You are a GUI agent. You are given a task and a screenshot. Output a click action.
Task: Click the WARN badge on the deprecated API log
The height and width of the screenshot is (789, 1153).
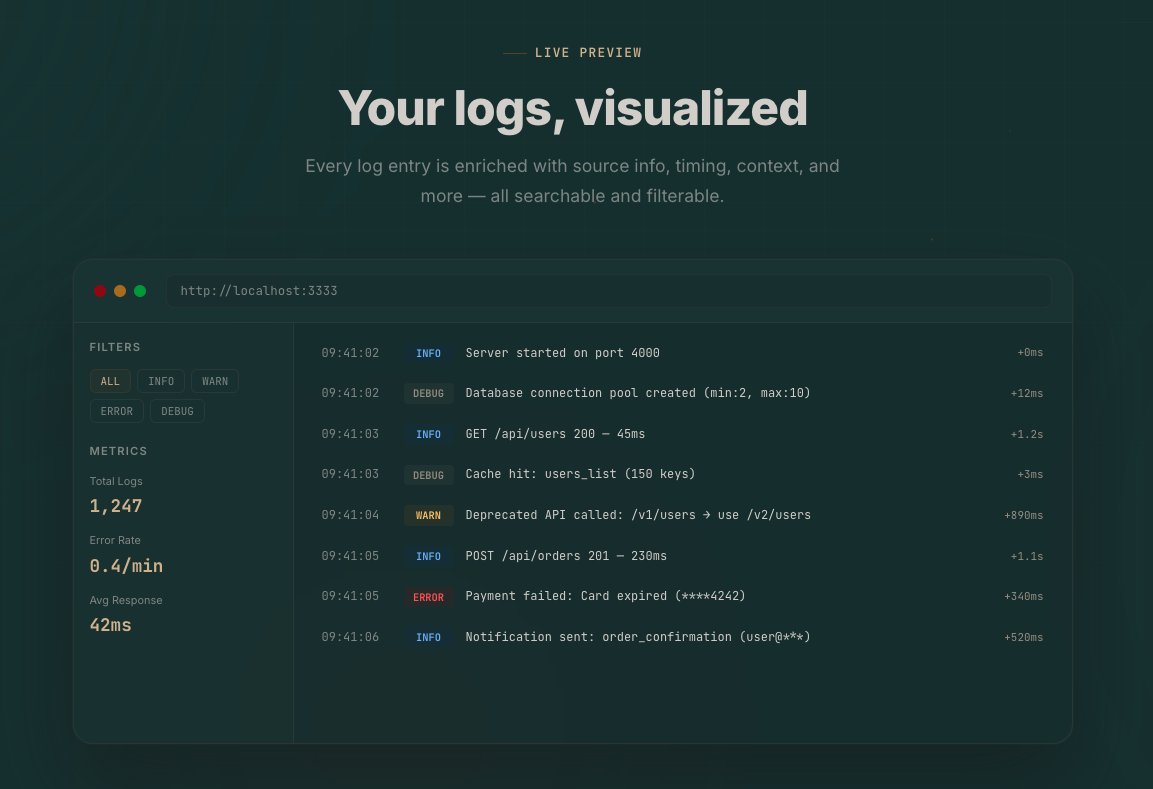click(428, 515)
